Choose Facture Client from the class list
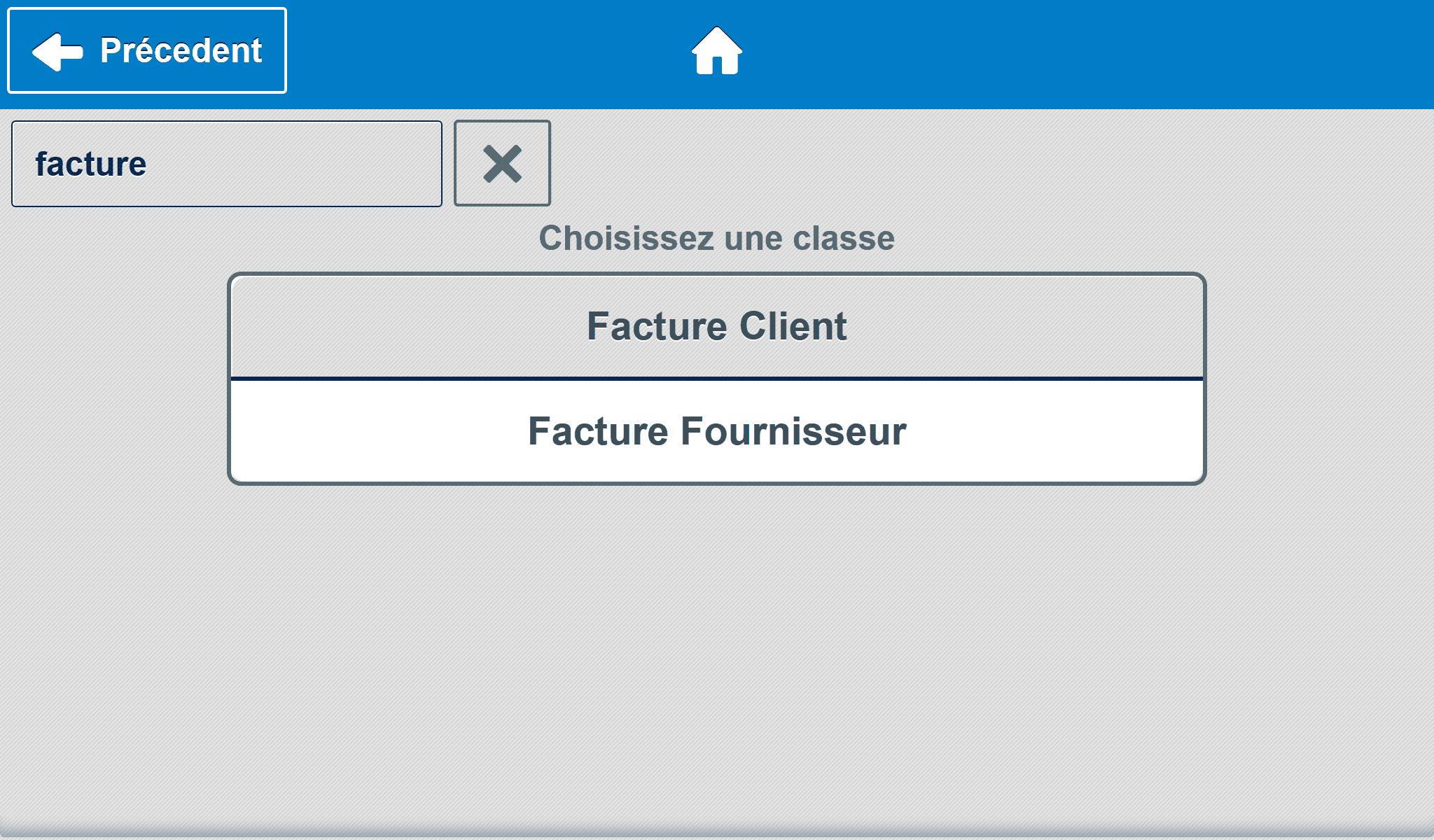The image size is (1434, 840). [716, 326]
